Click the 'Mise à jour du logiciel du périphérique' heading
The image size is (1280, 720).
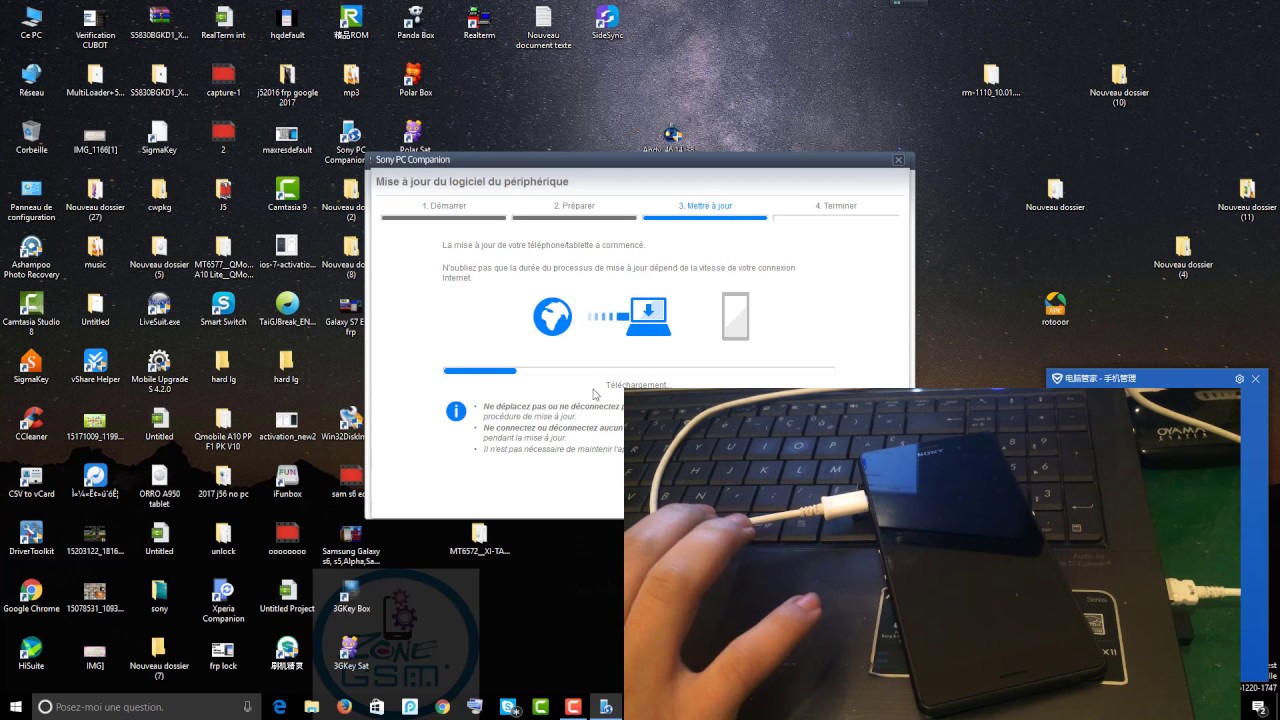click(x=472, y=182)
